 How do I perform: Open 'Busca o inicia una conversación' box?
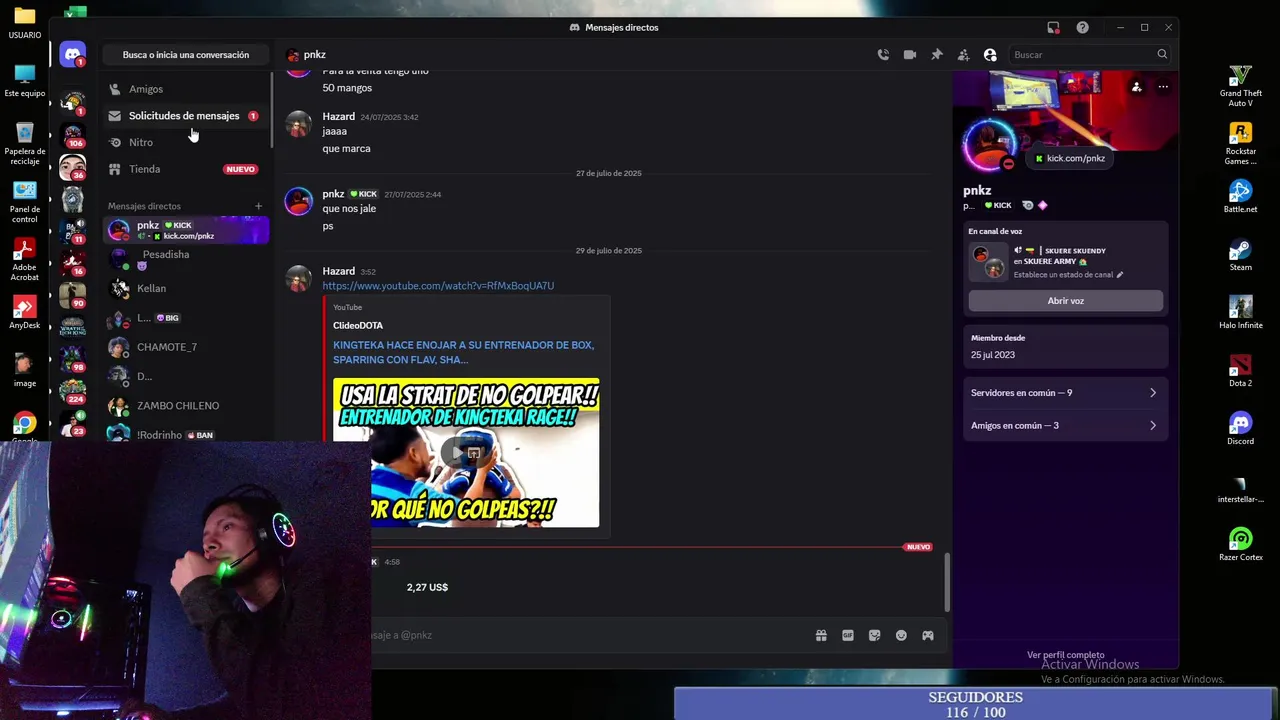(x=186, y=55)
